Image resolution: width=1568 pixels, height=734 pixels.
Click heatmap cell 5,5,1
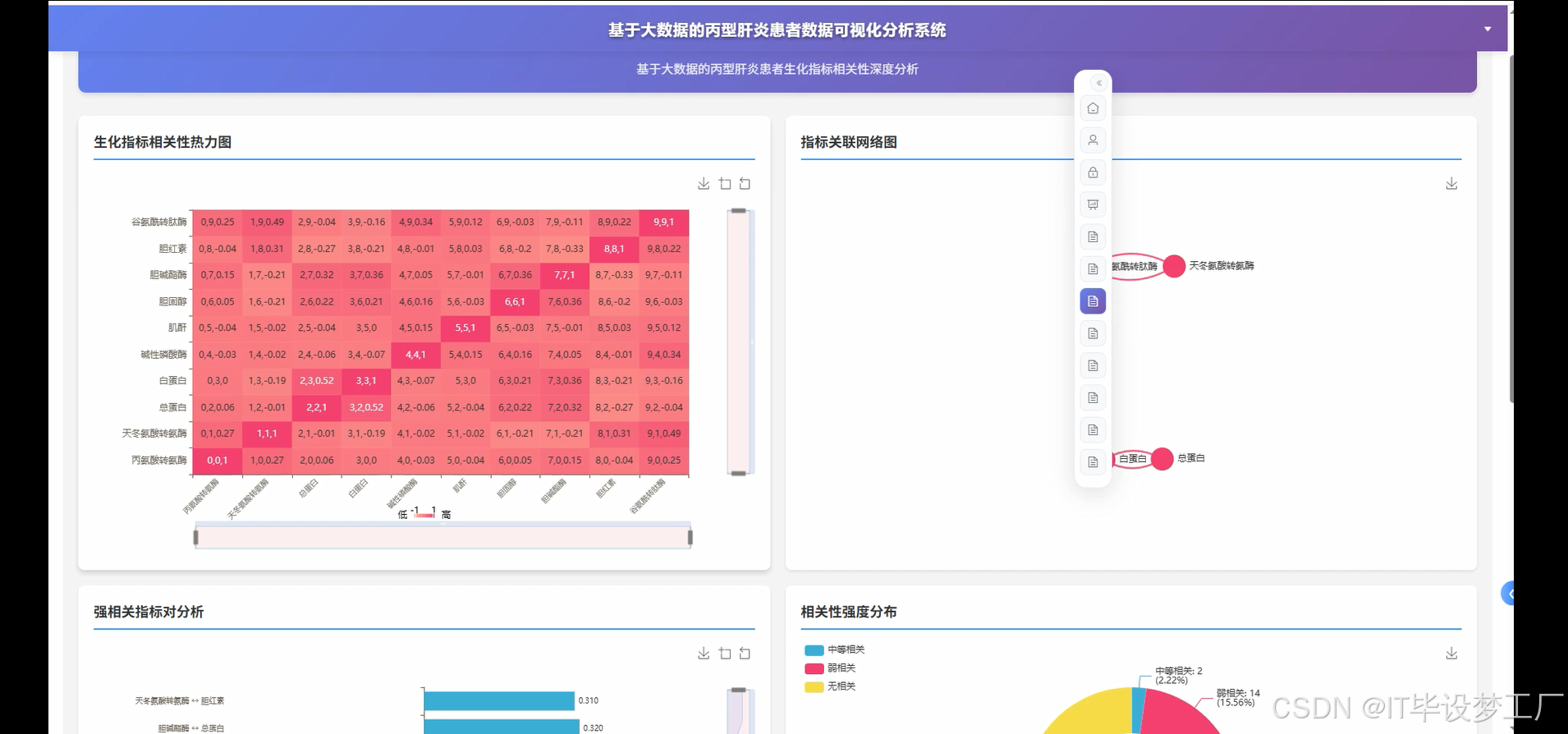(x=465, y=328)
